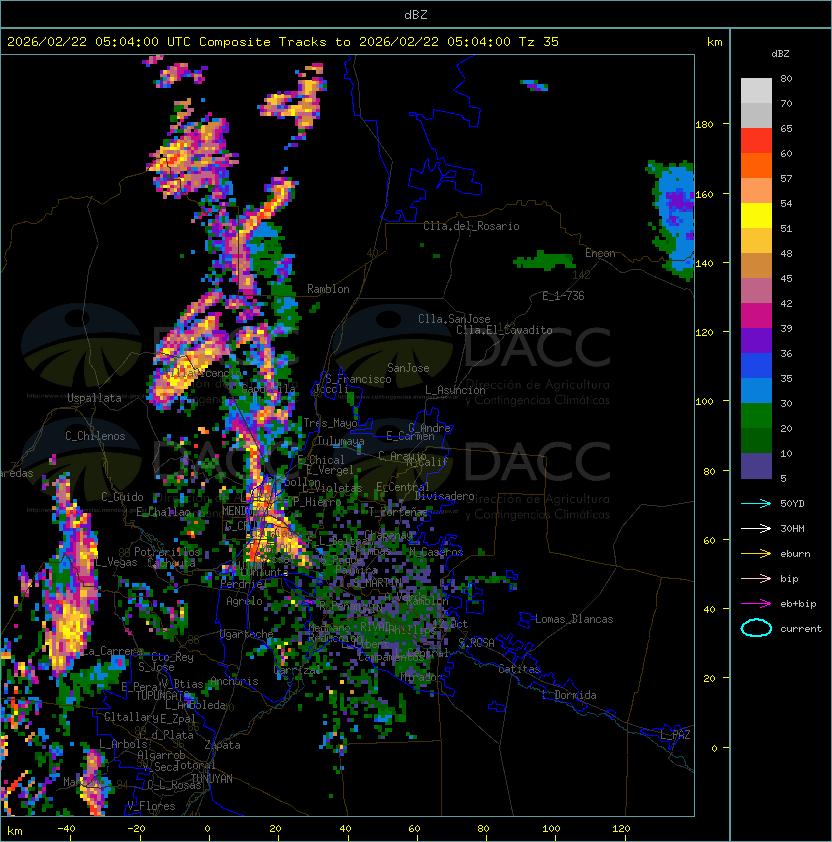The width and height of the screenshot is (832, 842).
Task: Click the '30HM' legend label
Action: (792, 528)
